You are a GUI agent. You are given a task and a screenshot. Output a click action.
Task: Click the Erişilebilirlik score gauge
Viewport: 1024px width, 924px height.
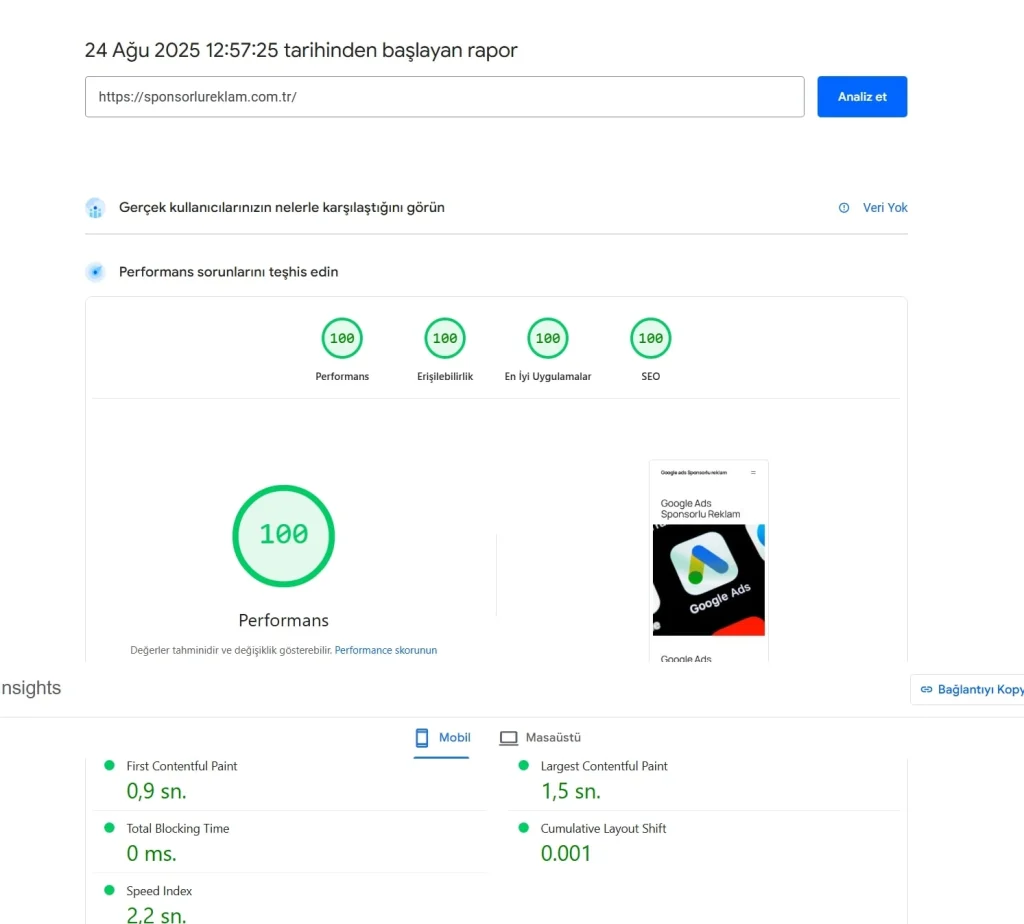click(444, 338)
